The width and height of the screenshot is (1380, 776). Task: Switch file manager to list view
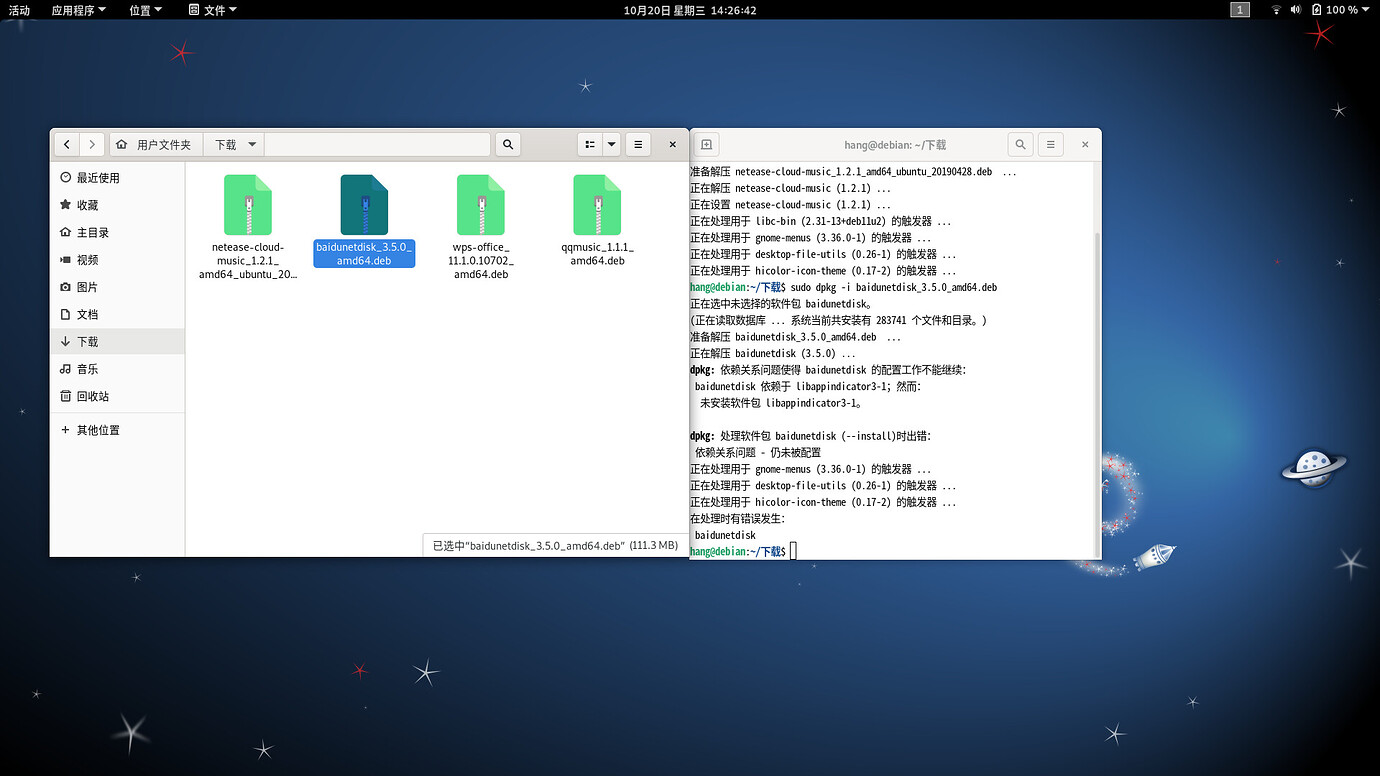590,144
